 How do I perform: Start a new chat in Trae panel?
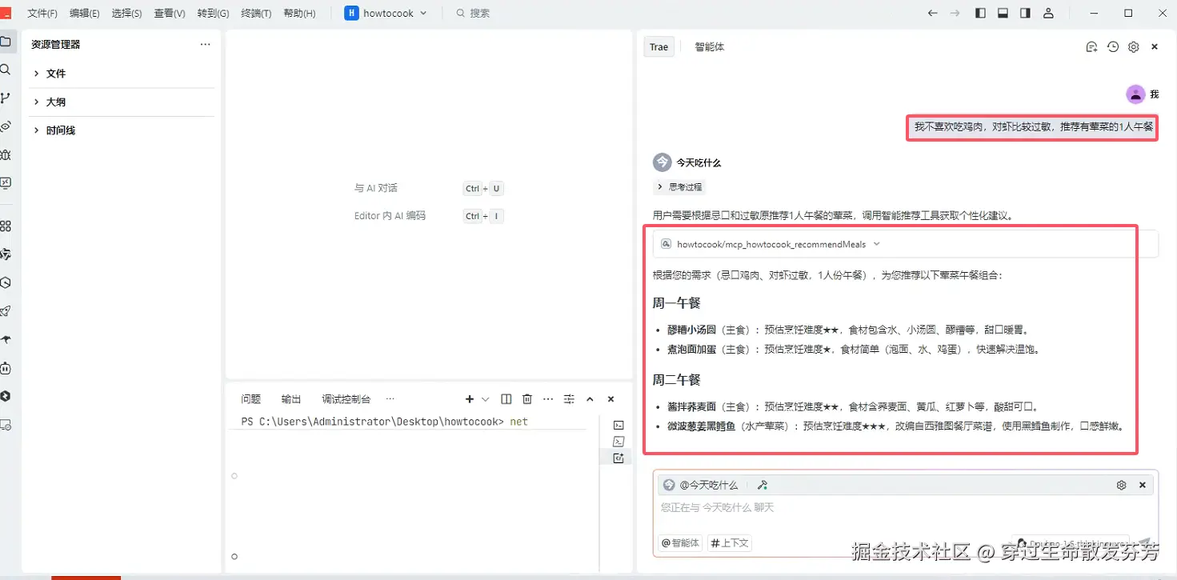point(1091,47)
